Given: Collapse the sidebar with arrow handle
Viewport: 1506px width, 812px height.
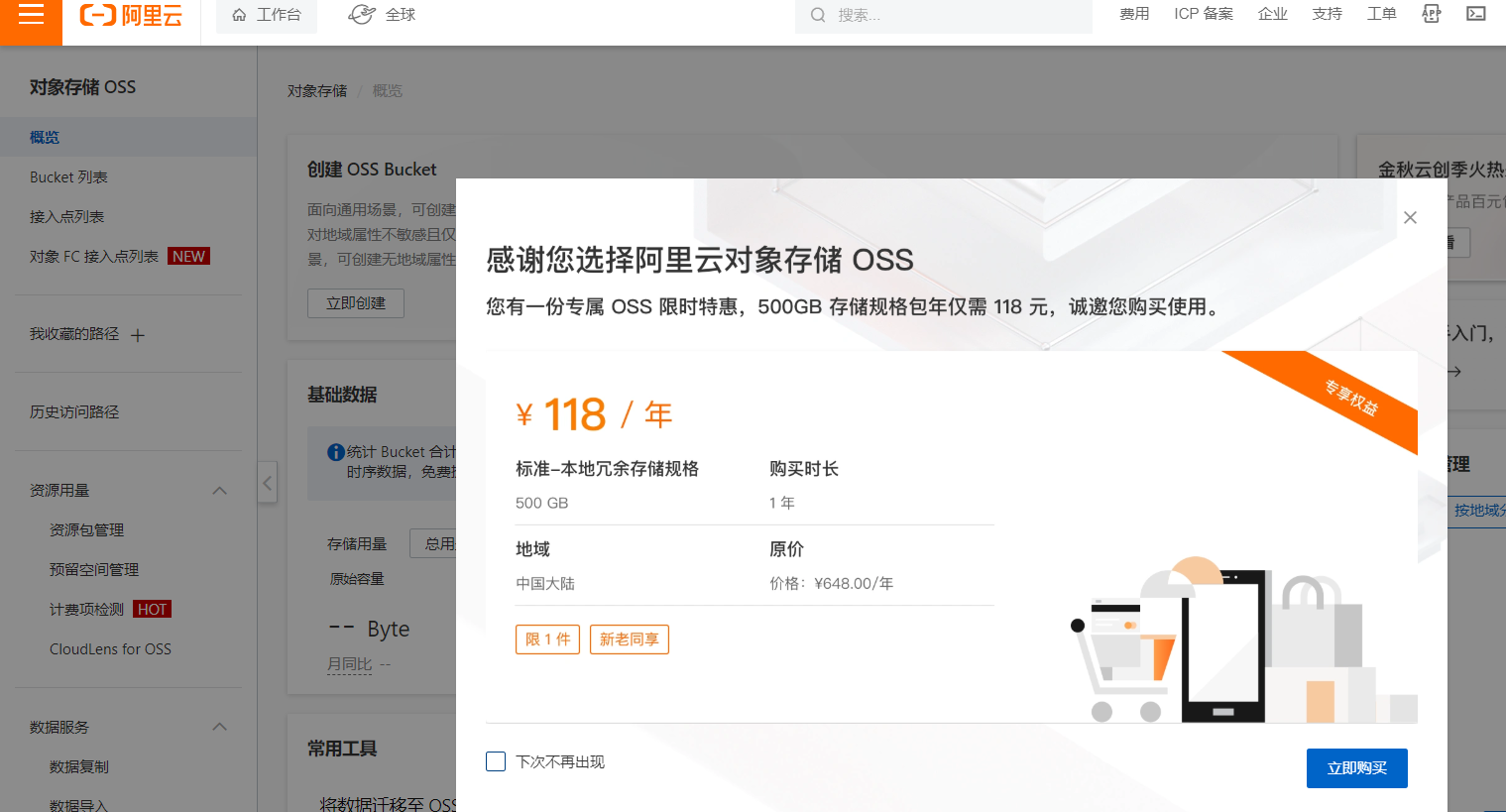Looking at the screenshot, I should pos(268,483).
